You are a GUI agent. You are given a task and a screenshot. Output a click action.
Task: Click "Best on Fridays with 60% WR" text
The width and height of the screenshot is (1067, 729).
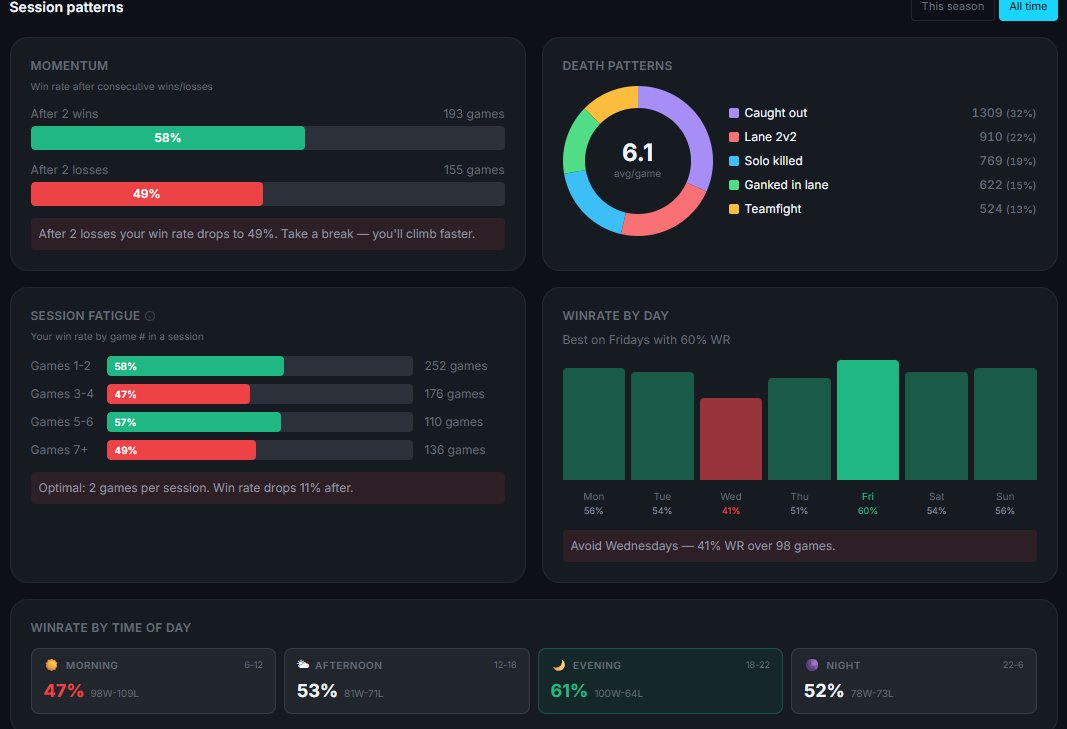tap(646, 340)
